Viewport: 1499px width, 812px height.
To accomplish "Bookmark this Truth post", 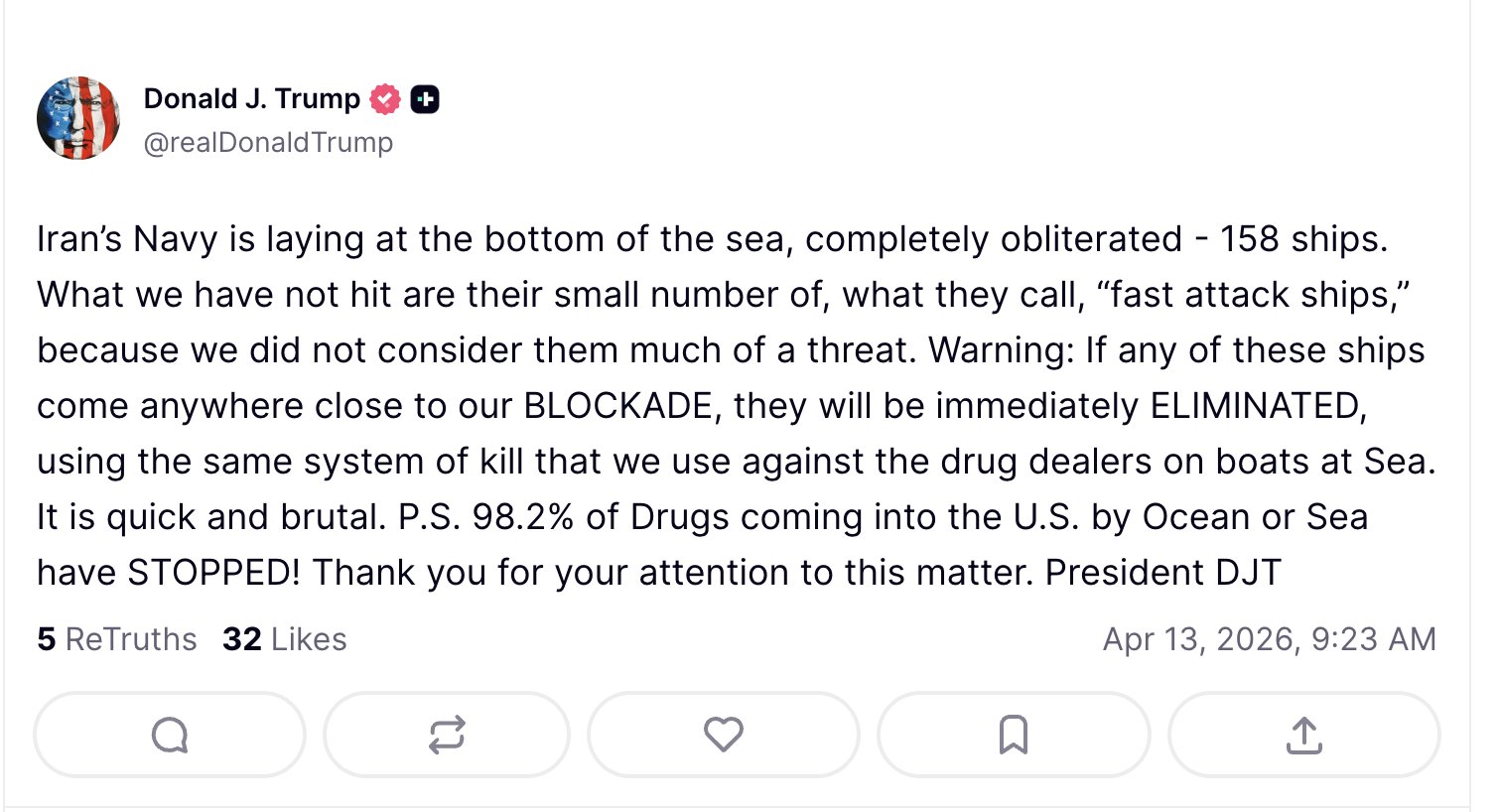I will 1013,736.
